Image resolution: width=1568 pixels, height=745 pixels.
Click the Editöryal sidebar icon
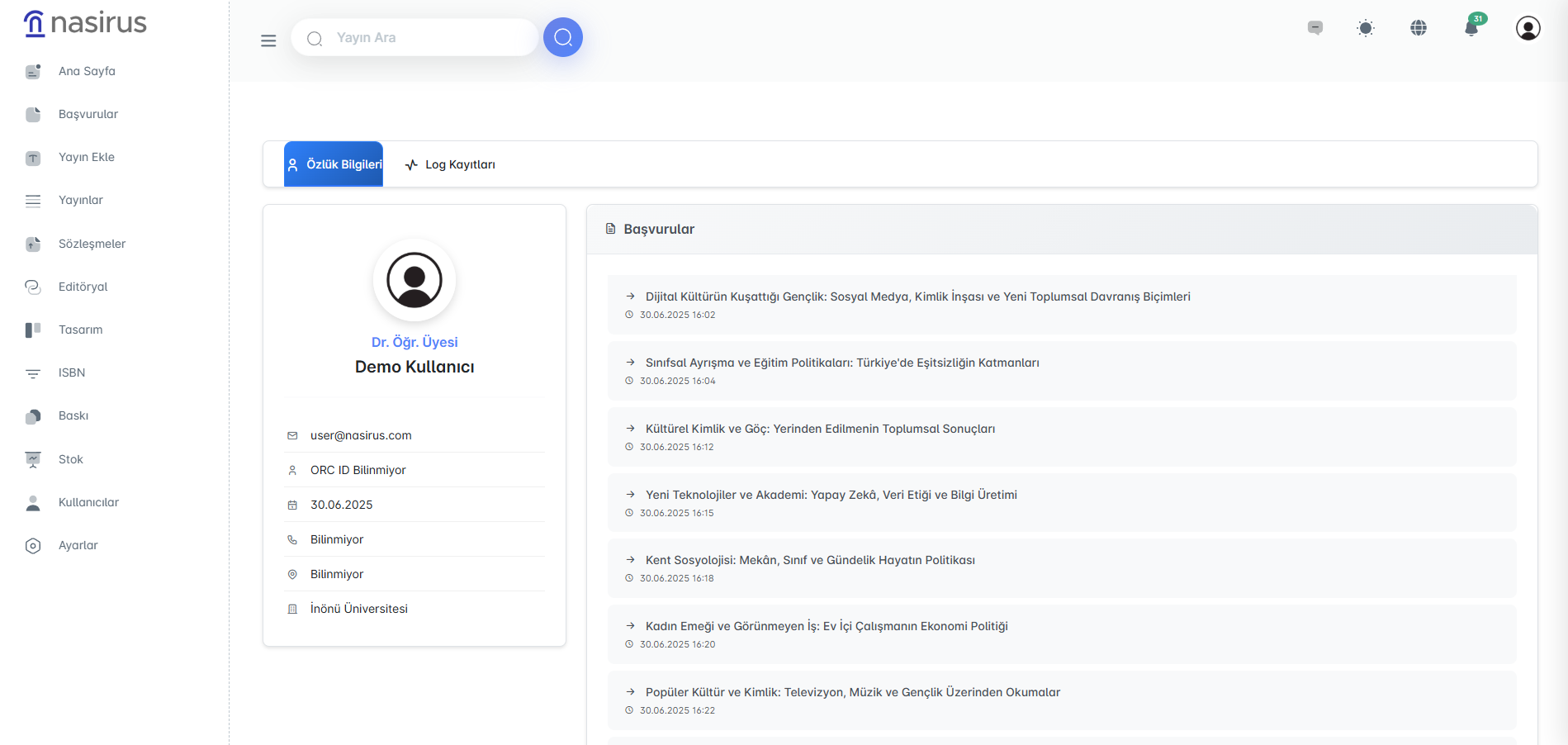(33, 287)
